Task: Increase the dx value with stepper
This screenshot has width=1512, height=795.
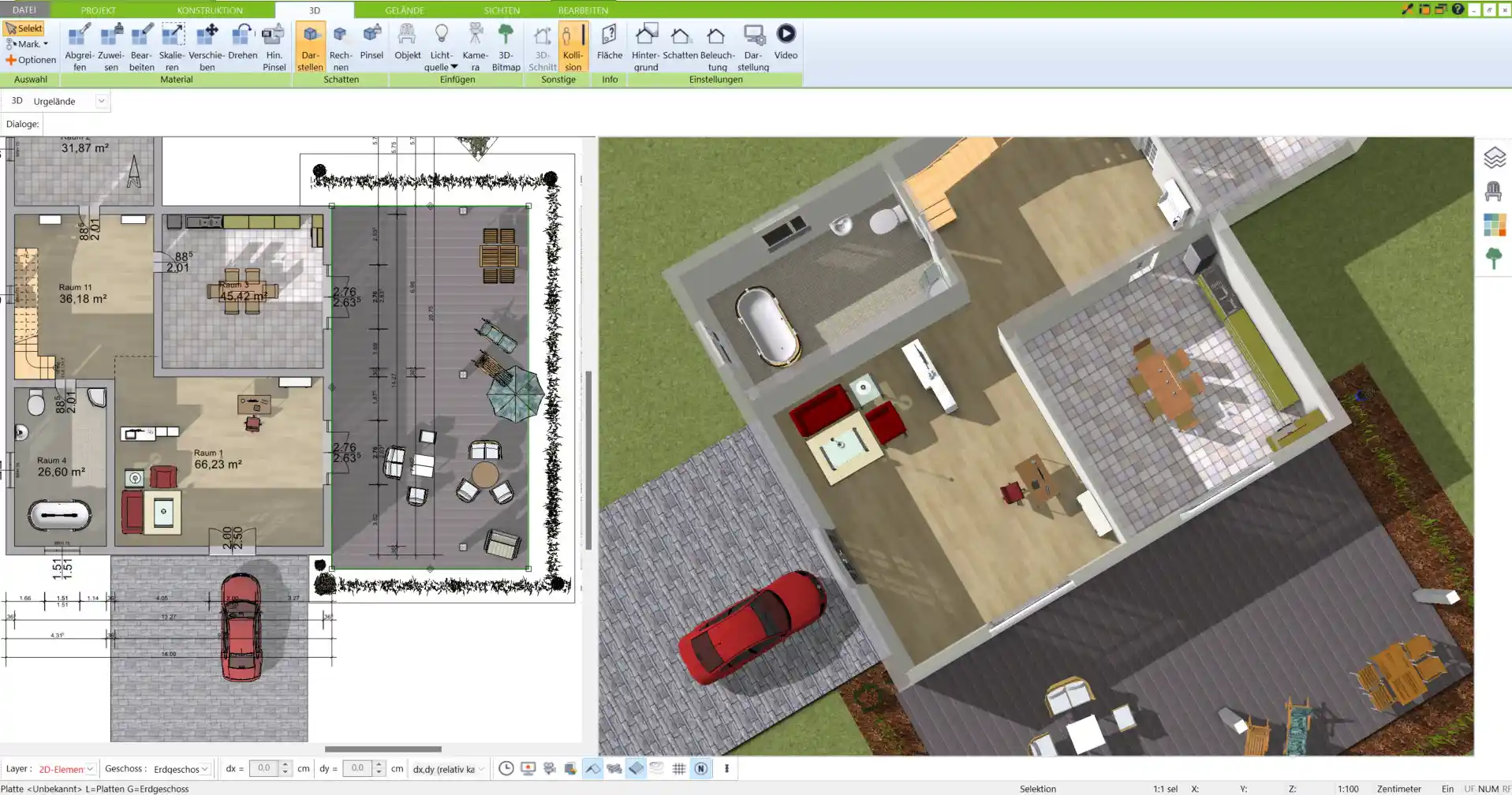Action: 286,764
